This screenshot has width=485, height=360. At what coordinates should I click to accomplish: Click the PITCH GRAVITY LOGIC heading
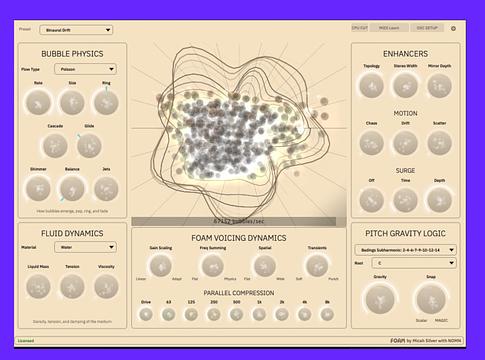click(x=405, y=233)
